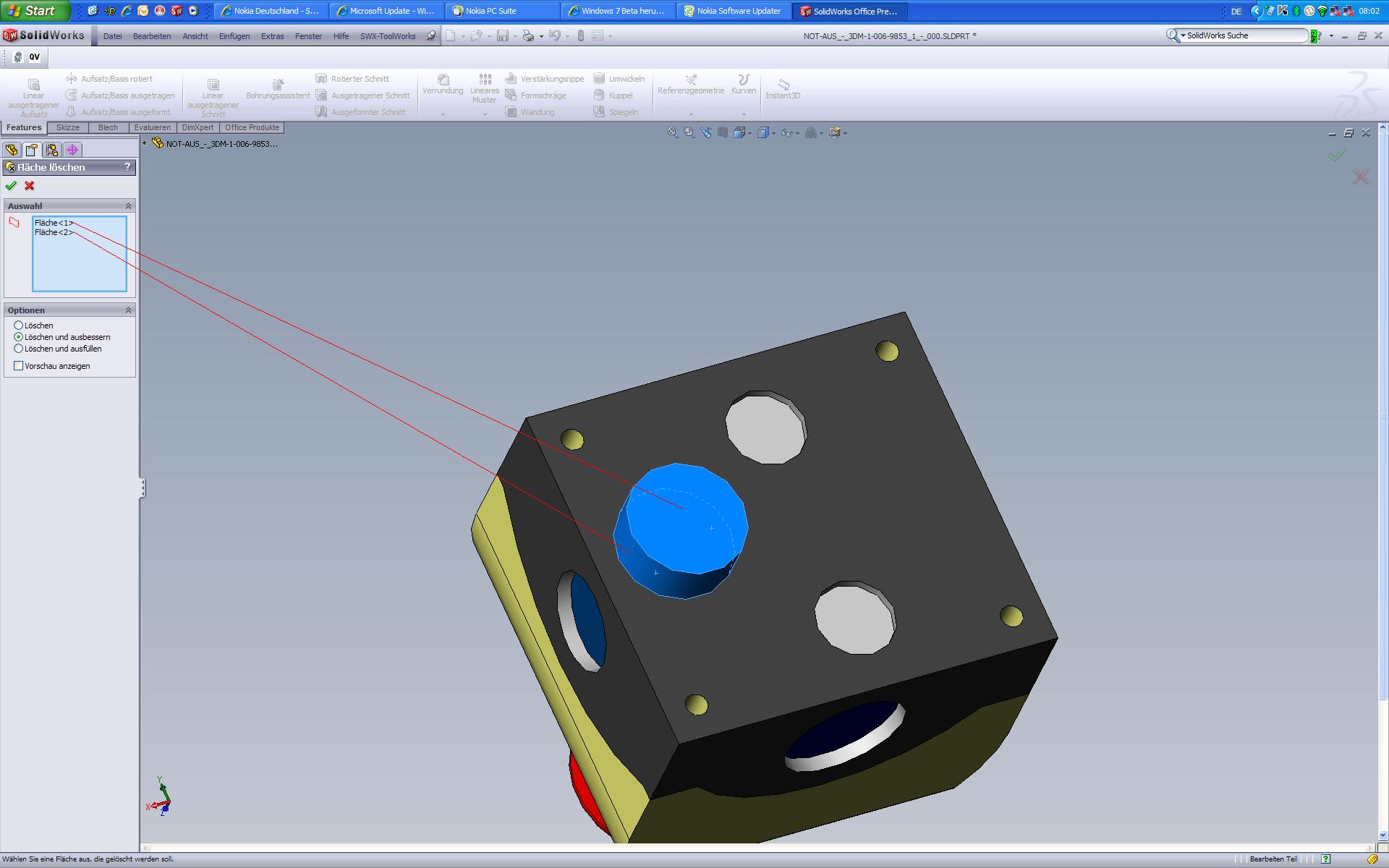Collapse the Optionen section
Screen dimensions: 1389x868
(129, 310)
